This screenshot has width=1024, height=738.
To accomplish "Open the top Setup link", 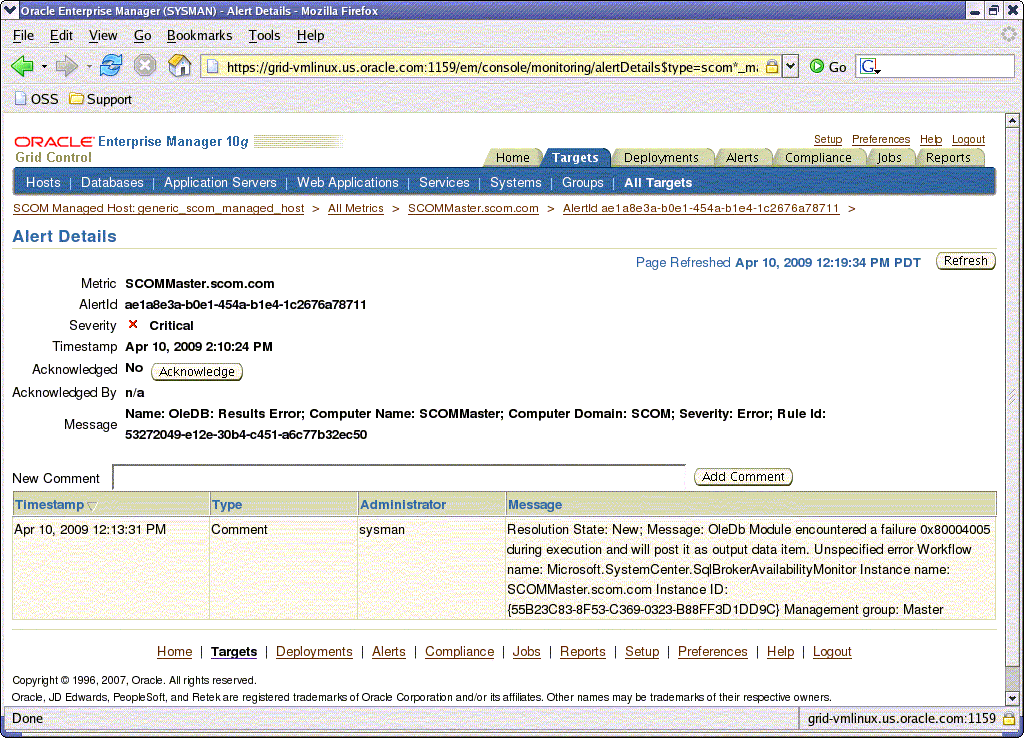I will (827, 139).
